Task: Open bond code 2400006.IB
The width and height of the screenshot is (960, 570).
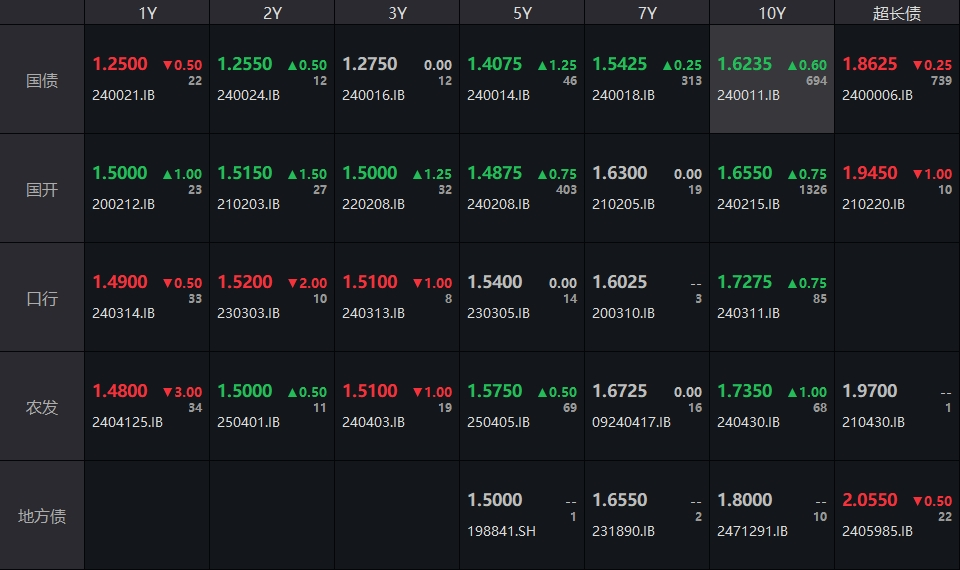Action: (x=877, y=95)
